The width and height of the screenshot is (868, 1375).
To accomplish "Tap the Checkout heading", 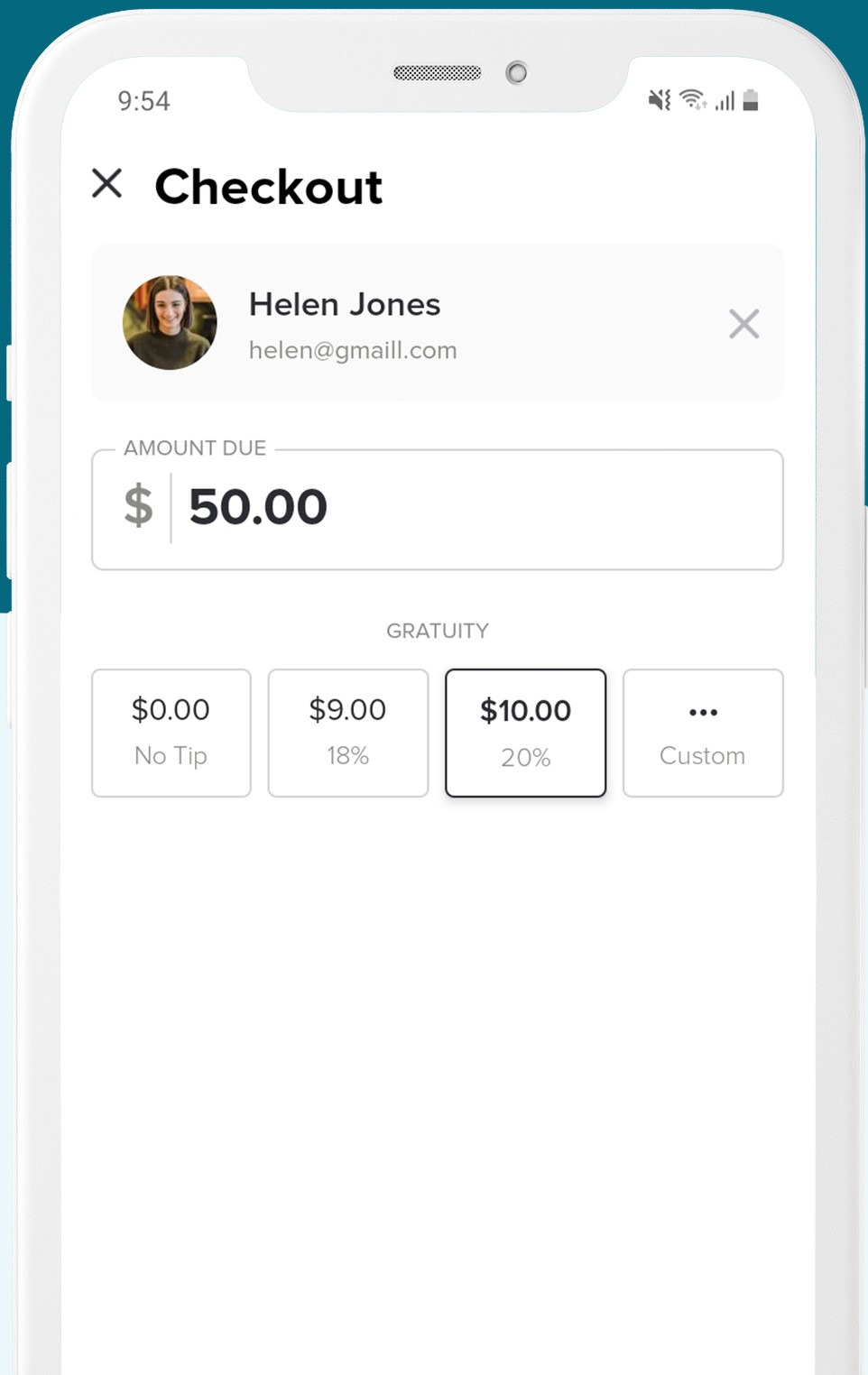I will (269, 187).
